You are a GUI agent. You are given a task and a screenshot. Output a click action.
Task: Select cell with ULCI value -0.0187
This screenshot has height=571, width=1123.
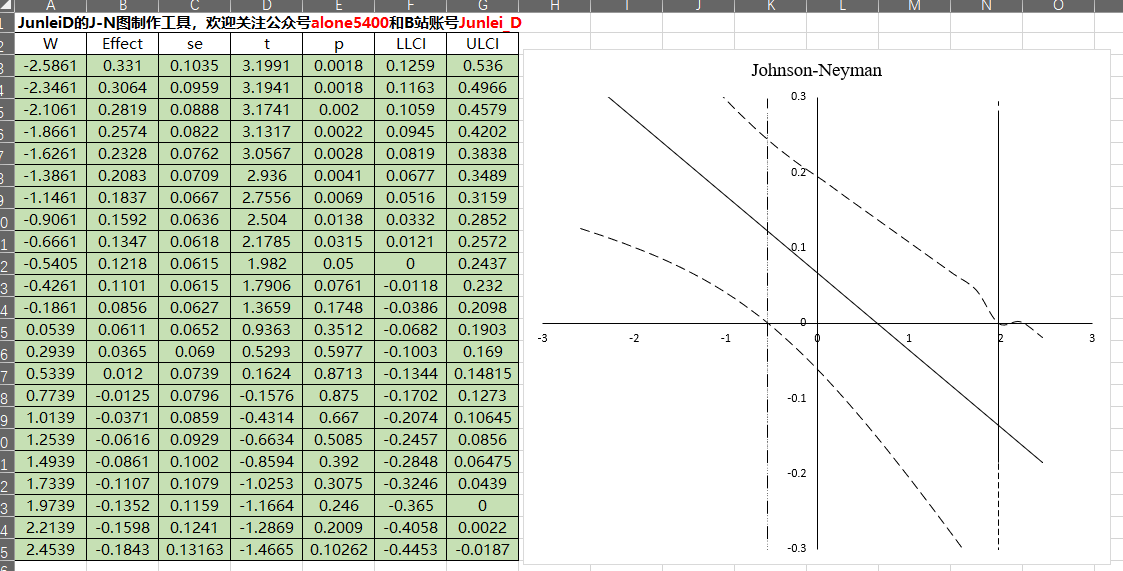point(483,550)
